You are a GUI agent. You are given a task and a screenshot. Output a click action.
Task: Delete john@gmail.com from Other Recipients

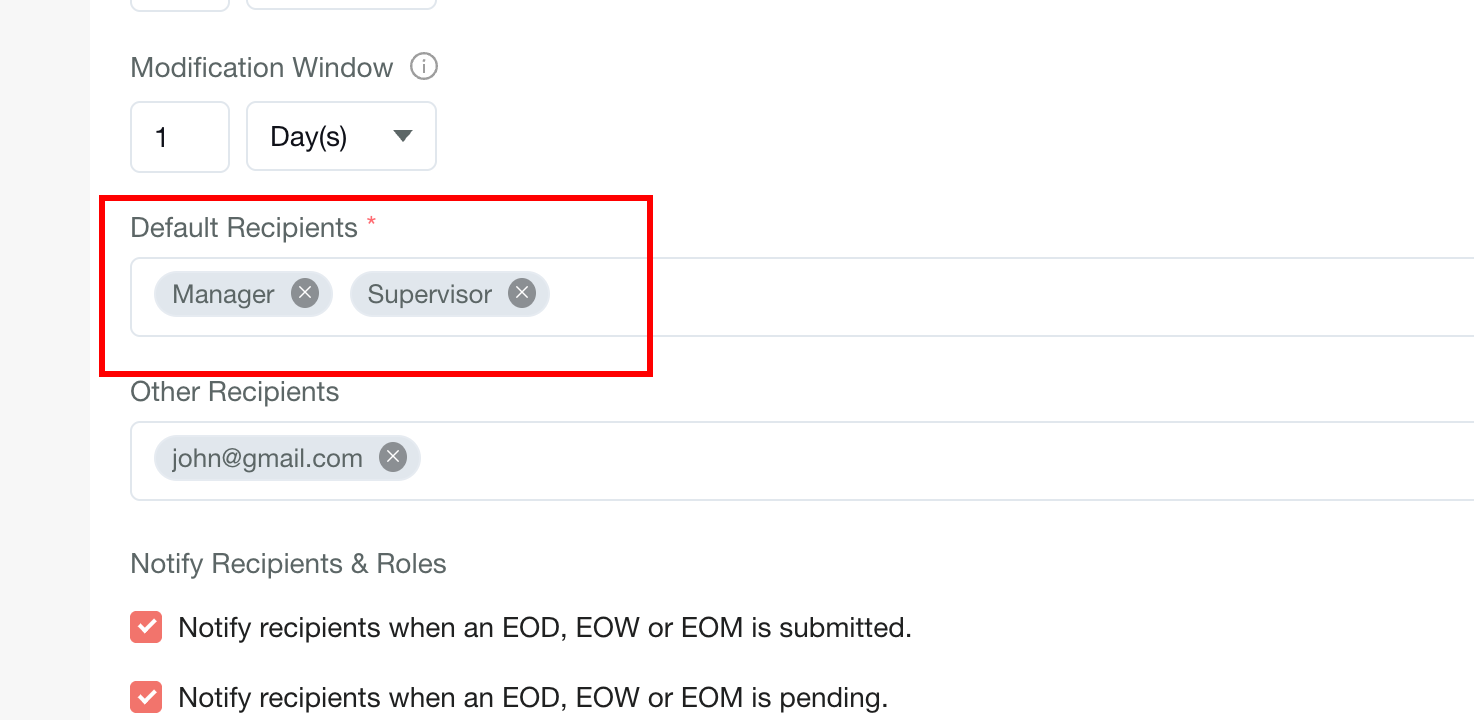point(393,457)
